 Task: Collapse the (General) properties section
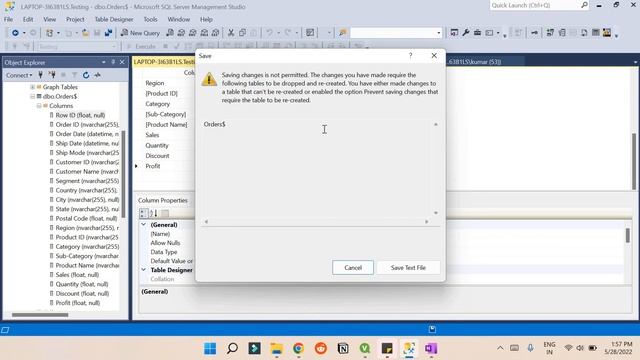click(x=144, y=224)
